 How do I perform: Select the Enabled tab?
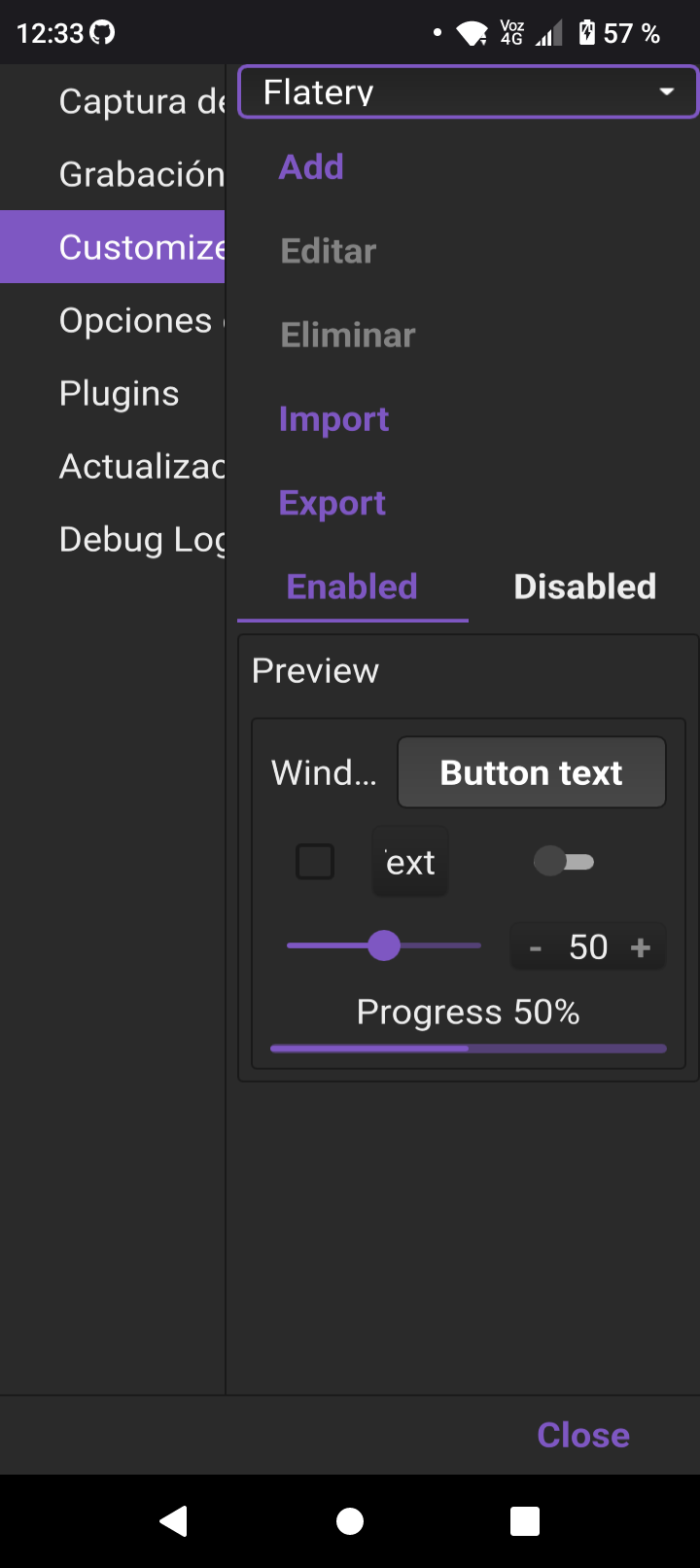click(352, 587)
